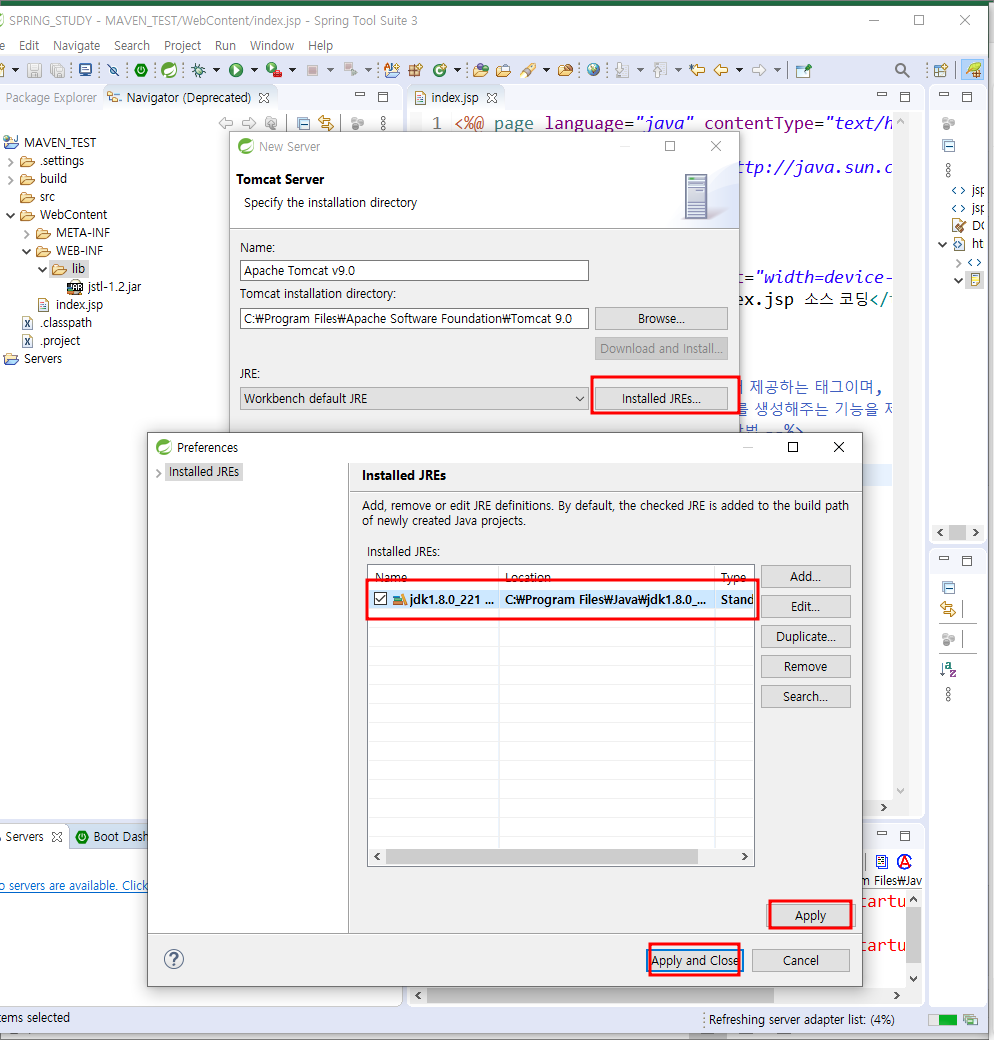Click the Installed JREs... button
Viewport: 994px width, 1040px height.
[x=661, y=399]
